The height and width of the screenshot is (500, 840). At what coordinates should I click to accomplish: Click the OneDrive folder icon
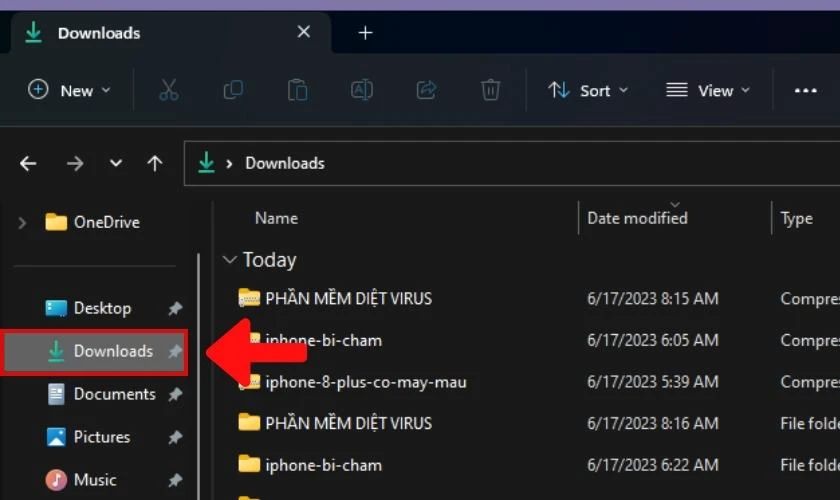coord(56,222)
